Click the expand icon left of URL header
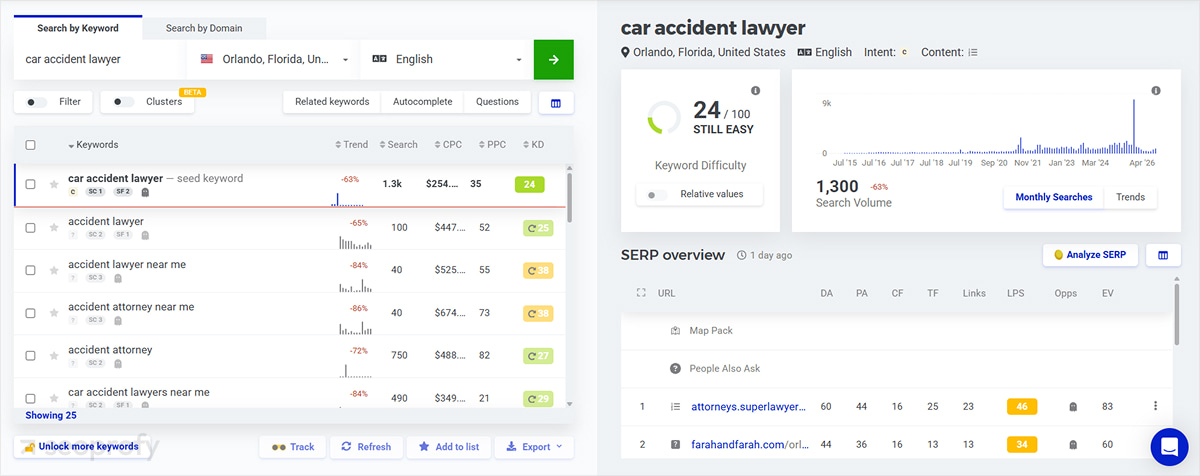 pos(641,293)
